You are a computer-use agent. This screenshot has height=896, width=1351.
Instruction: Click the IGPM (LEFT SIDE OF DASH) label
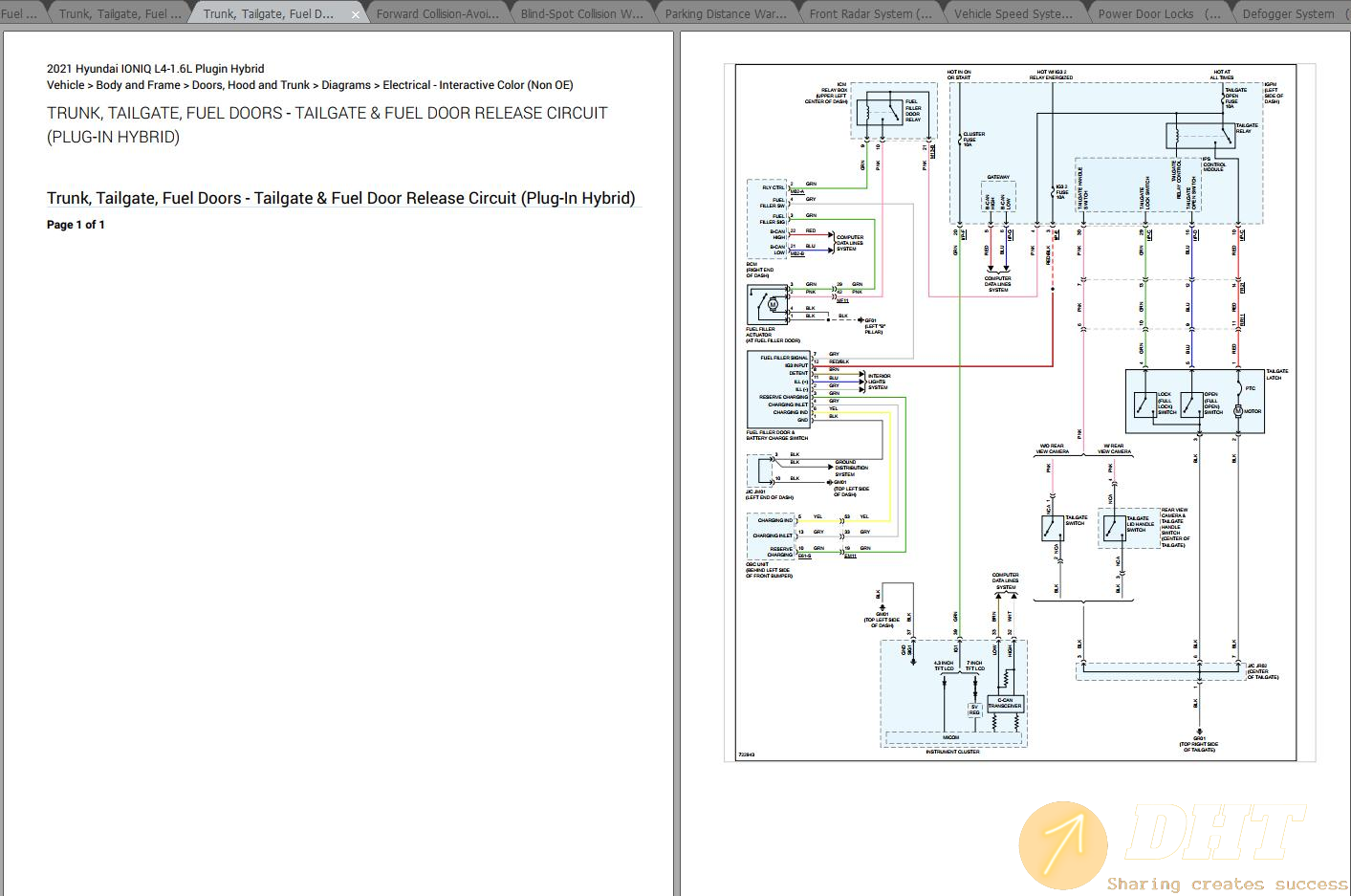1274,93
